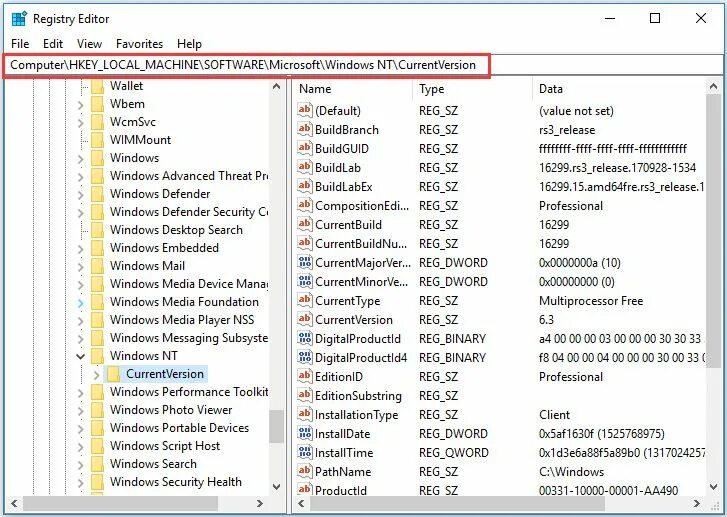Click the DWORD icon beside InstallDate

click(x=305, y=433)
